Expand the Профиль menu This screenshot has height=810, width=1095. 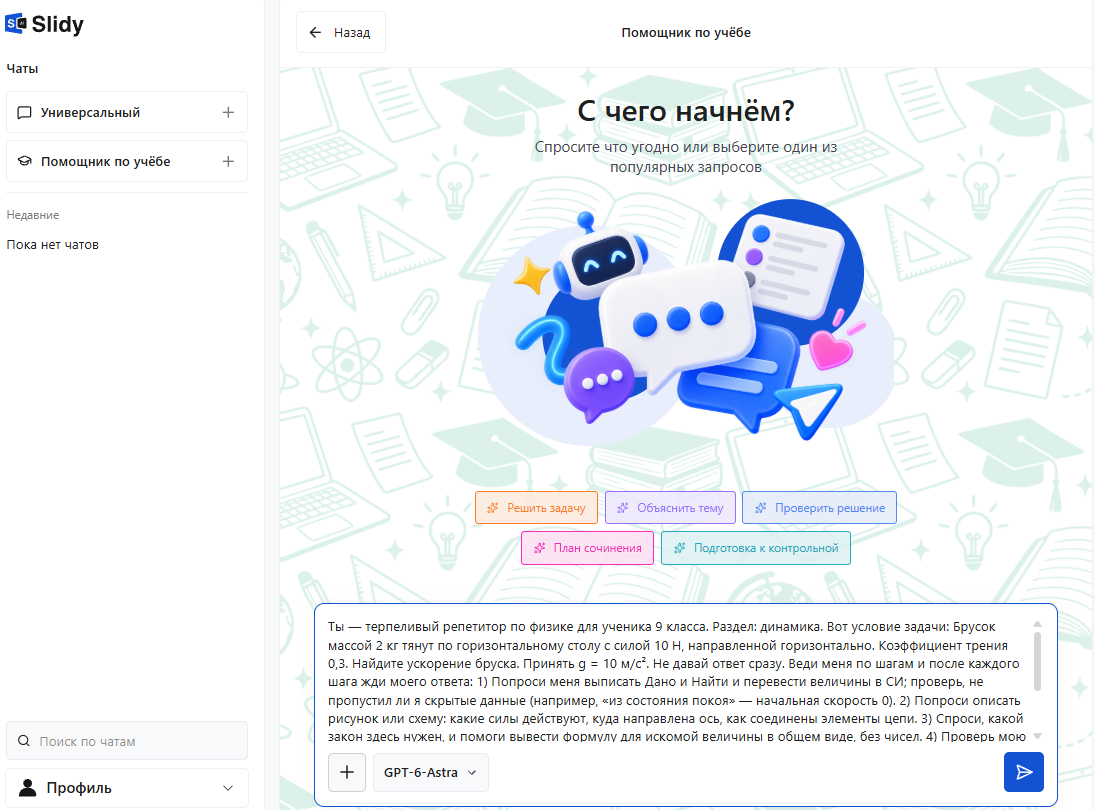point(127,788)
